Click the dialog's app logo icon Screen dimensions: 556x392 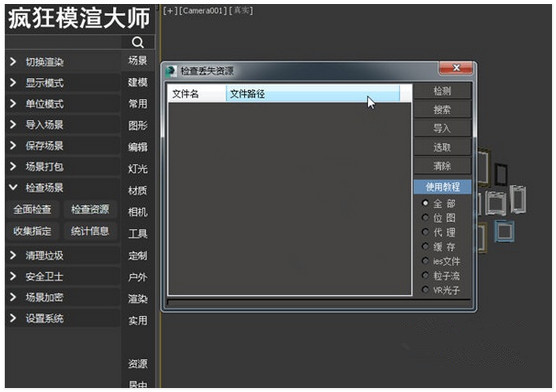click(171, 71)
